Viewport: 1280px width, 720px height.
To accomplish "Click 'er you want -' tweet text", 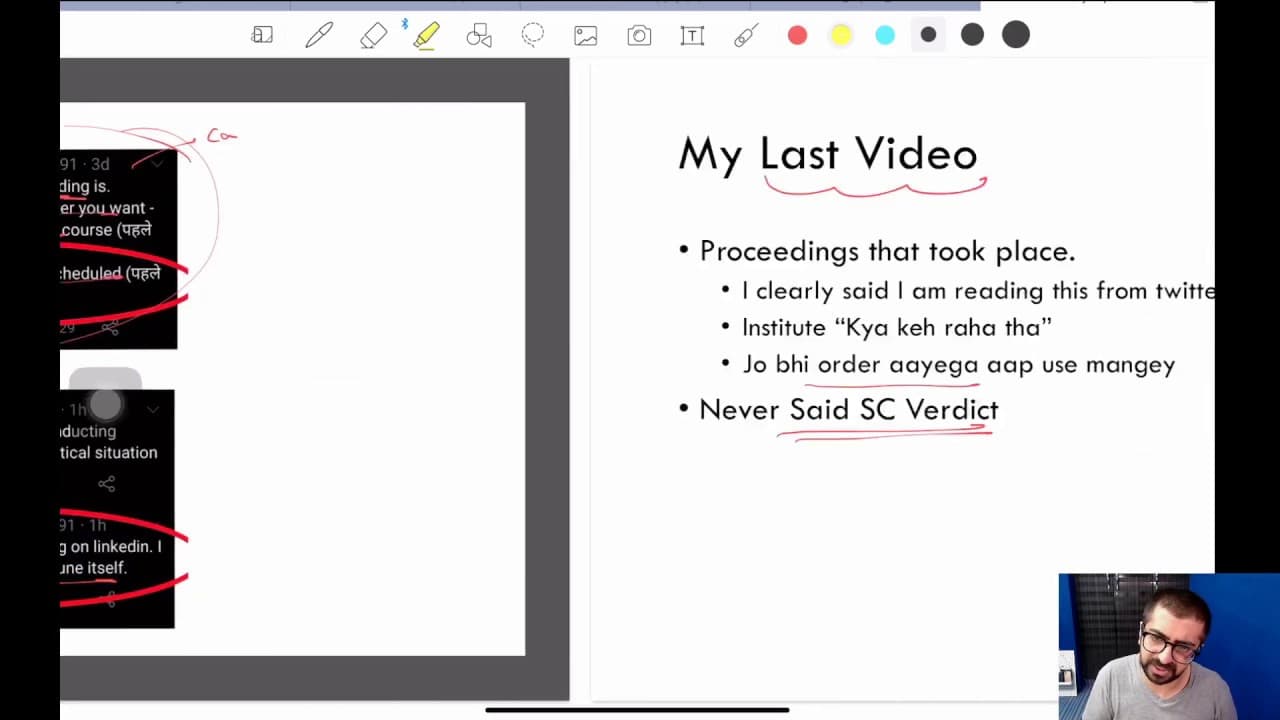I will [x=107, y=208].
